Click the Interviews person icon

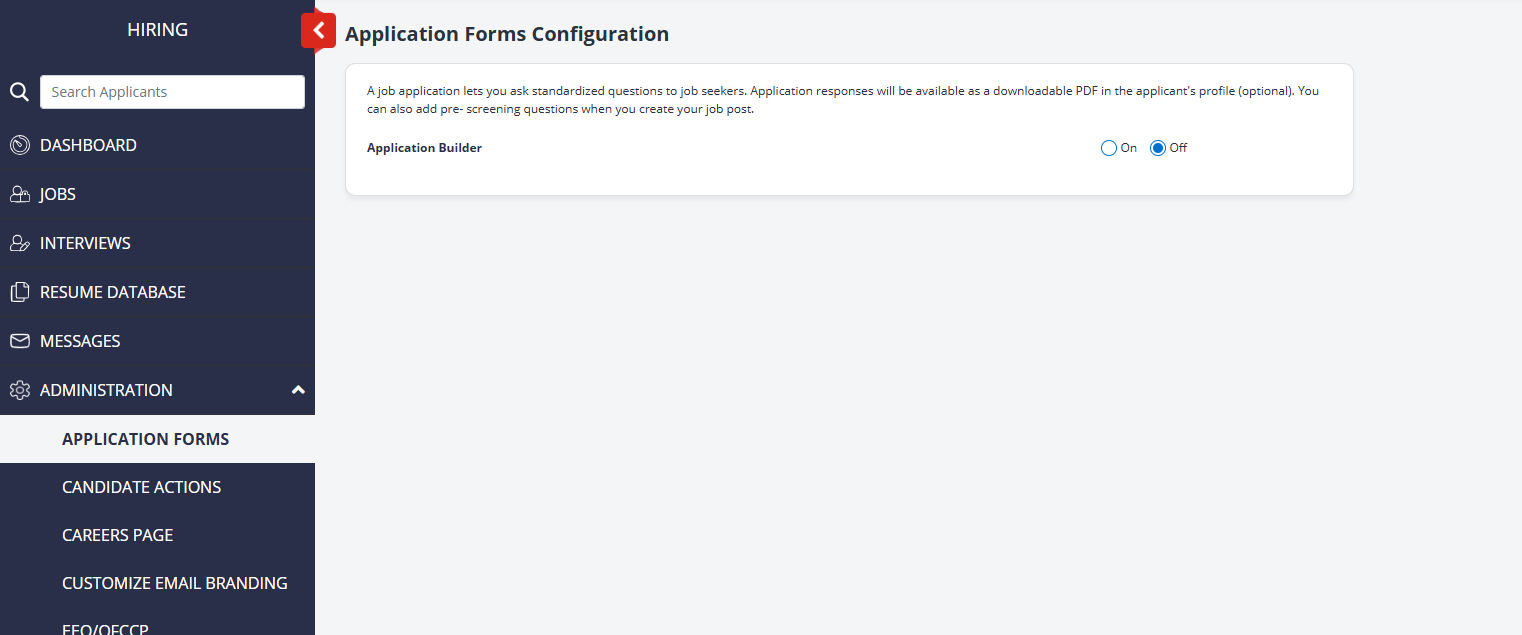coord(19,243)
